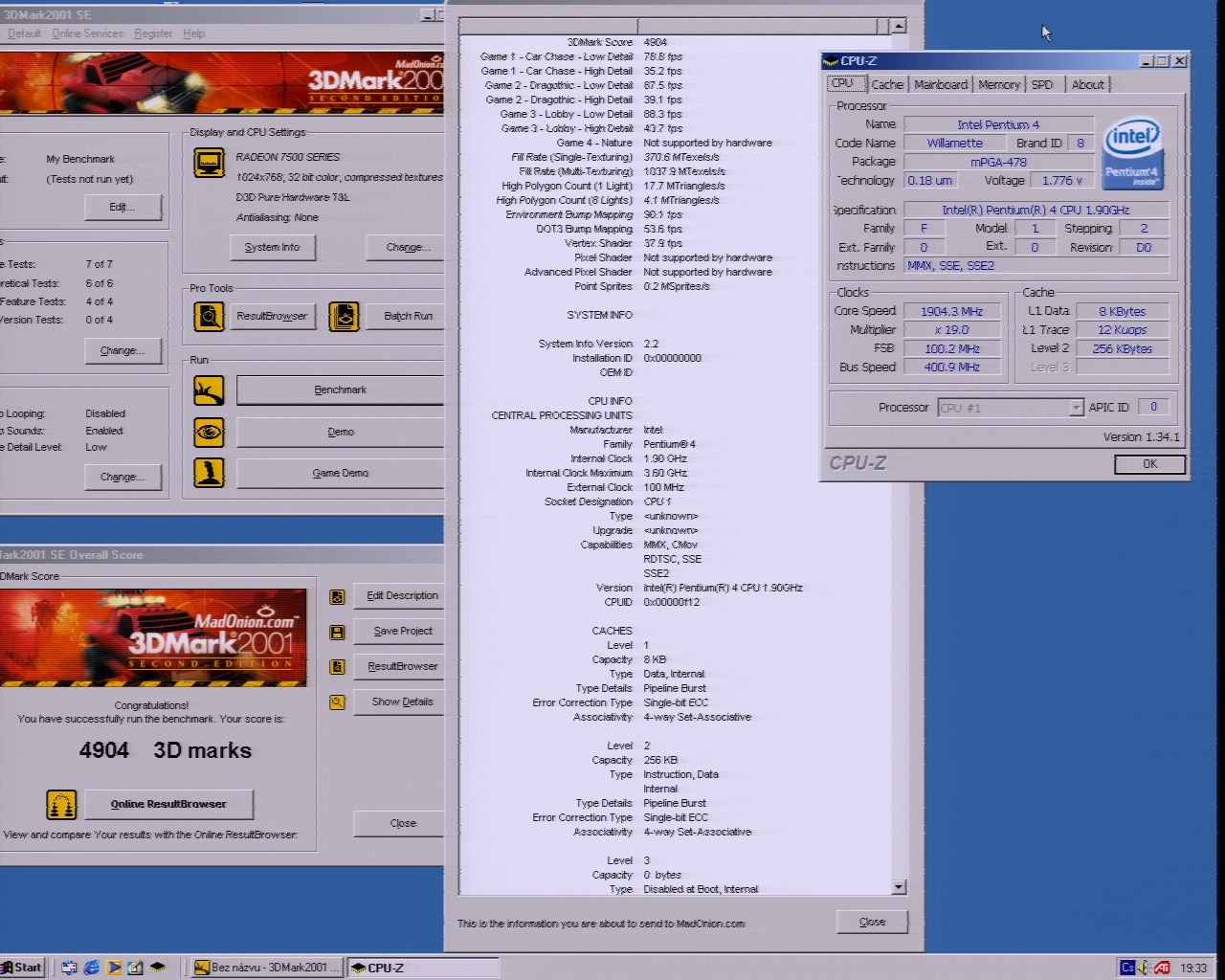The width and height of the screenshot is (1225, 980).
Task: Click the Core Speed 1904.3 MHz field
Action: pyautogui.click(x=951, y=311)
